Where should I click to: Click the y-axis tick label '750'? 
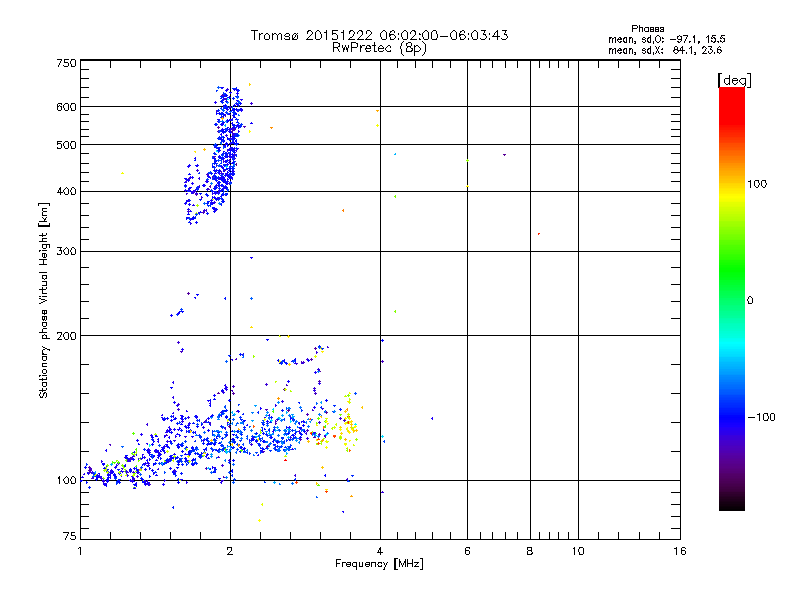point(66,63)
